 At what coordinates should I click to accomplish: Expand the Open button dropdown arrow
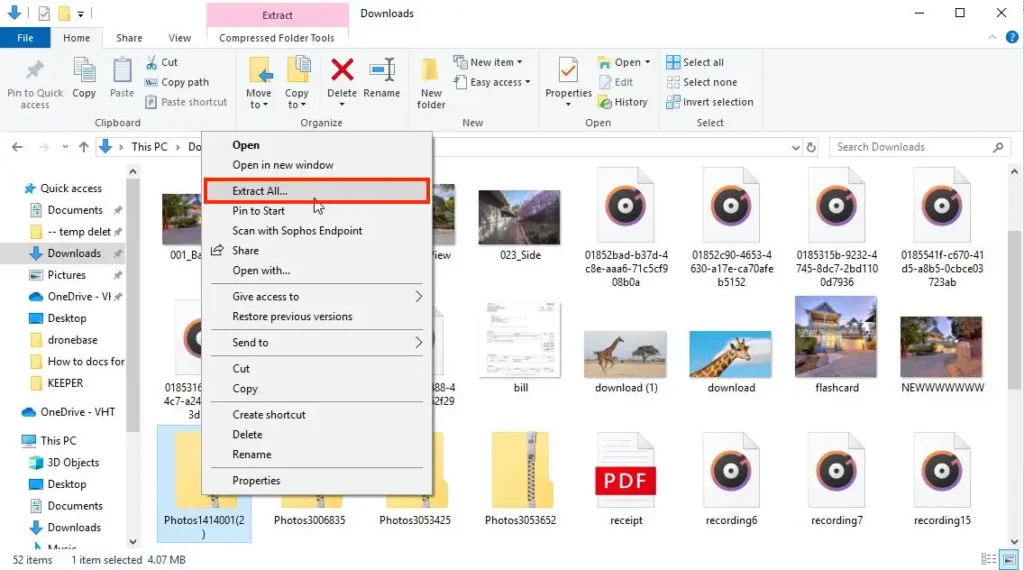tap(647, 62)
